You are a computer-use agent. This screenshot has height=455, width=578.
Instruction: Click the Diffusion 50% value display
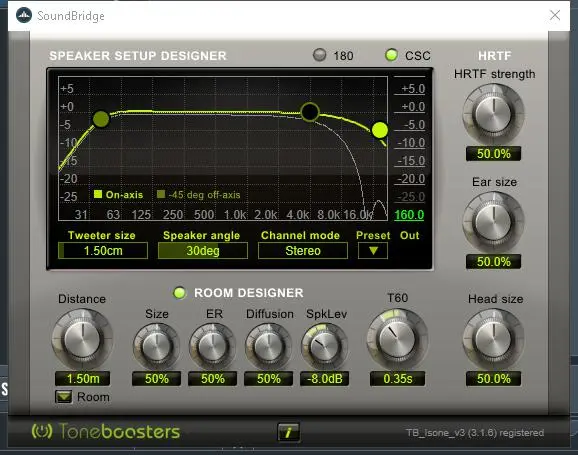pyautogui.click(x=268, y=379)
